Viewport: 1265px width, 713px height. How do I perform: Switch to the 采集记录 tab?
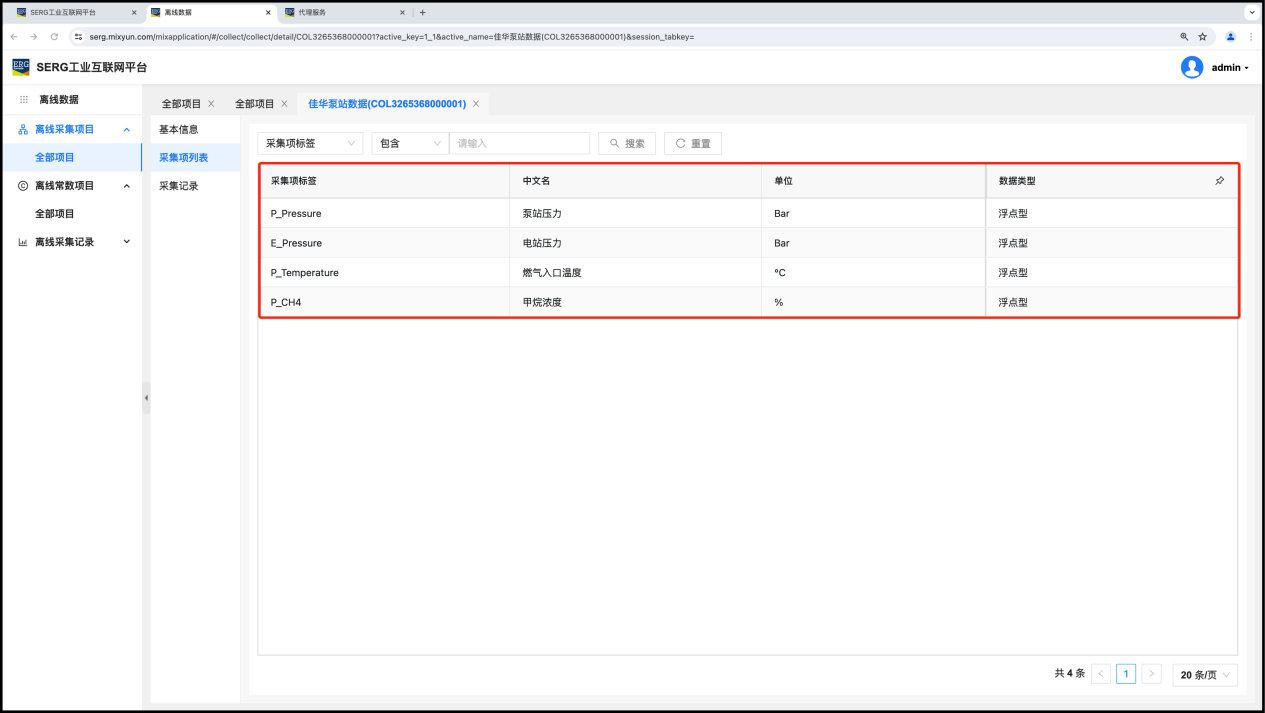(179, 186)
